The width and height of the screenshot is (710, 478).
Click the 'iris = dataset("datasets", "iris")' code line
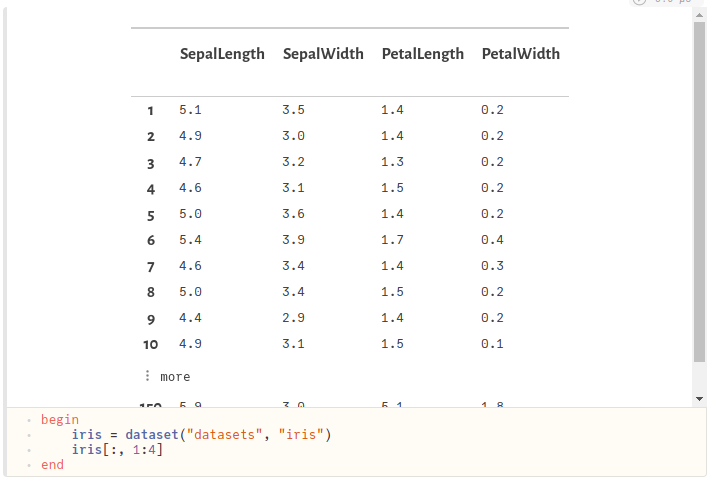(x=201, y=435)
